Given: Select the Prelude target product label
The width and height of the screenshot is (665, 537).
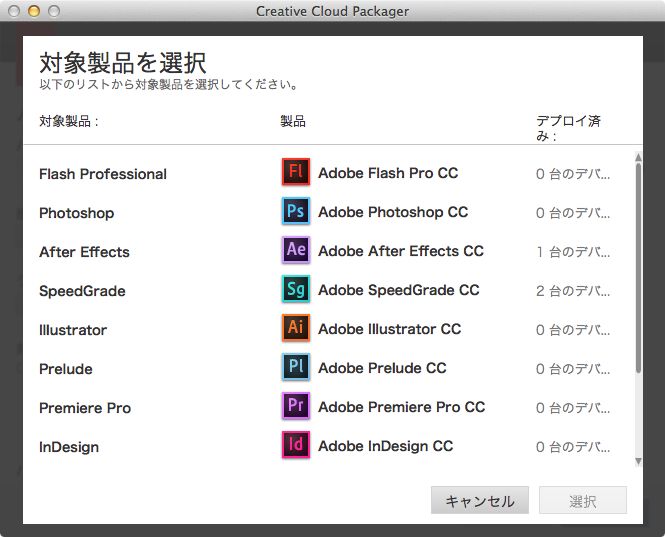Looking at the screenshot, I should click(x=66, y=369).
